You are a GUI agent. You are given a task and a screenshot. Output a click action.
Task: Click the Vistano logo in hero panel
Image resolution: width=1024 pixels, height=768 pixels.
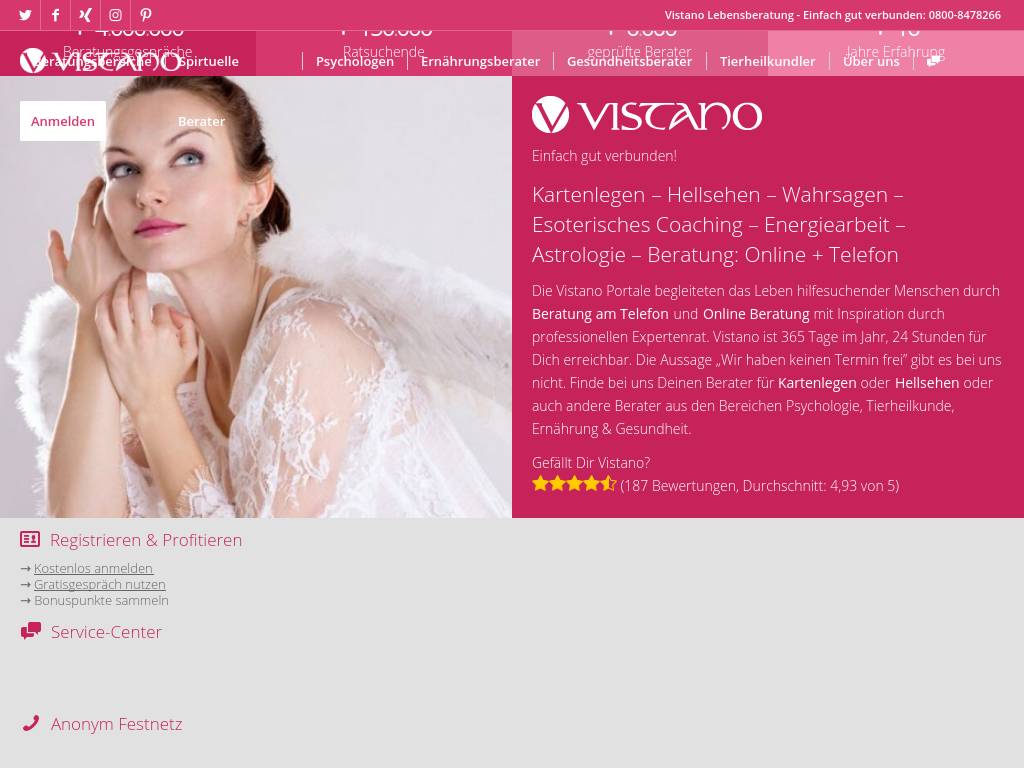click(x=647, y=115)
